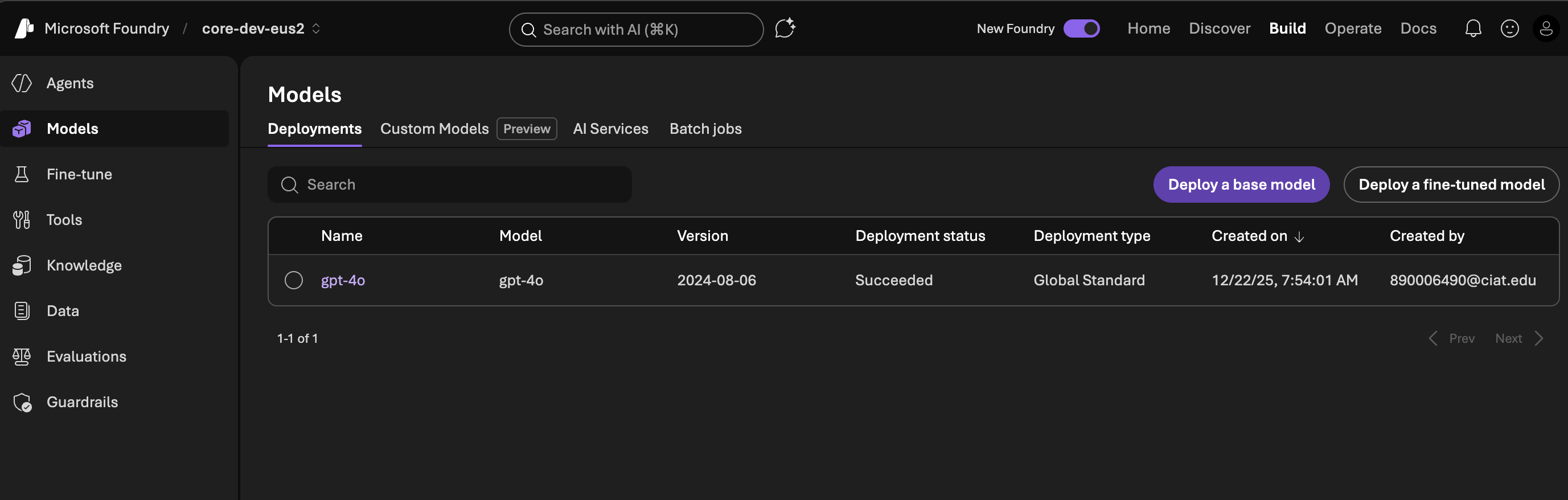
Task: Click the Data document icon
Action: 22,310
